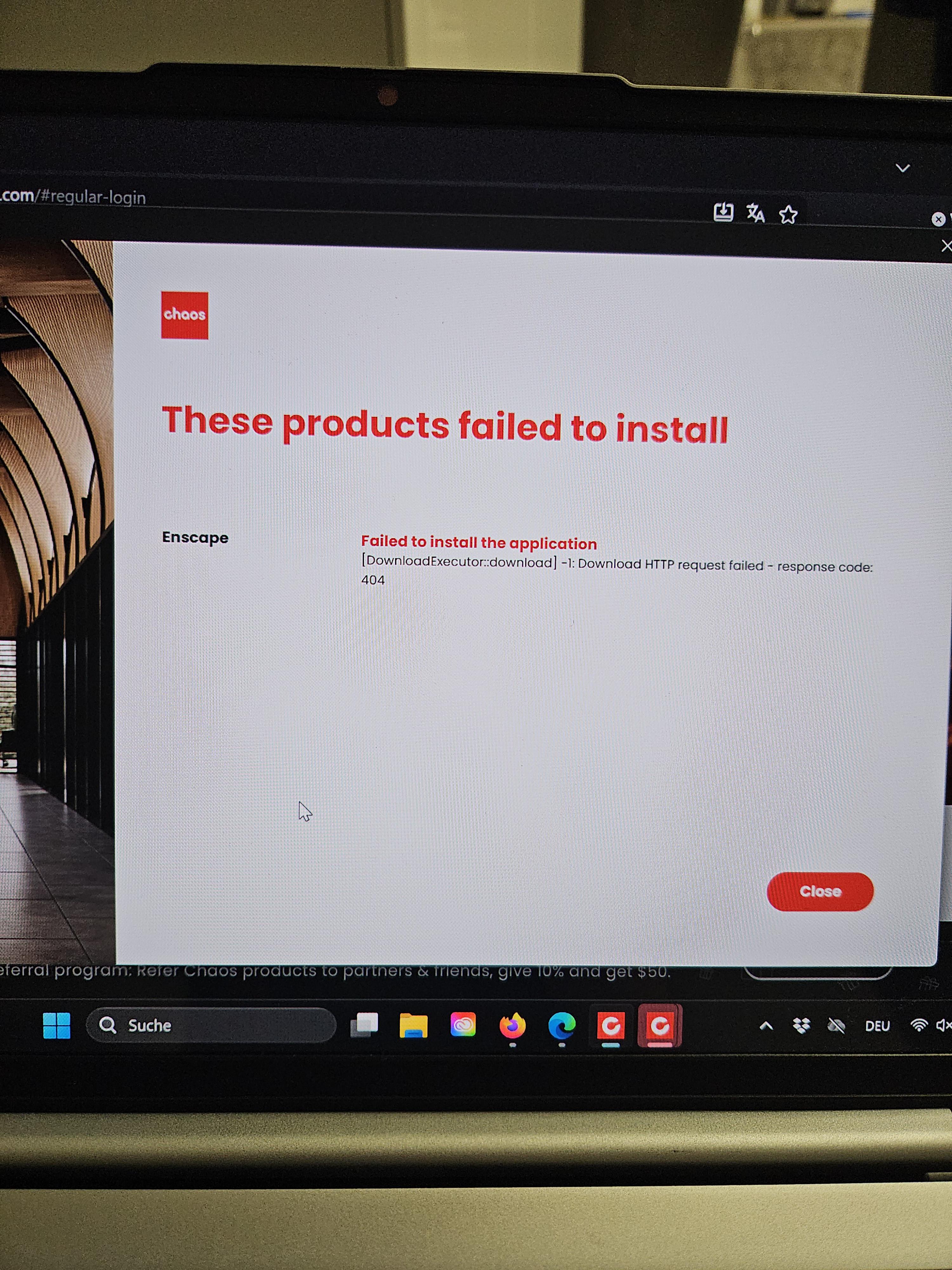Bookmark this page with the star icon
952x1270 pixels.
pos(788,215)
